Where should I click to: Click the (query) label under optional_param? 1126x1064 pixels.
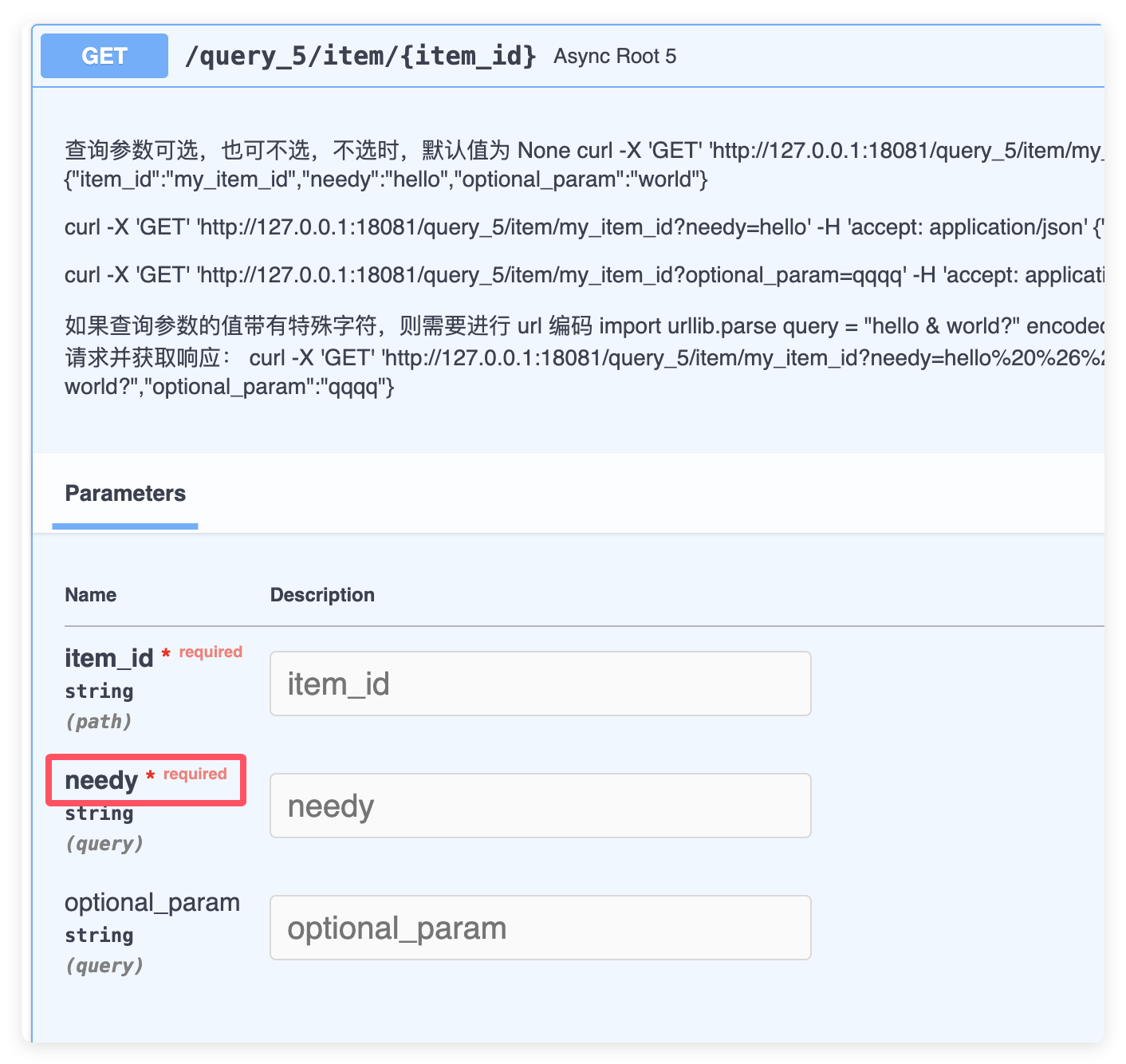104,966
